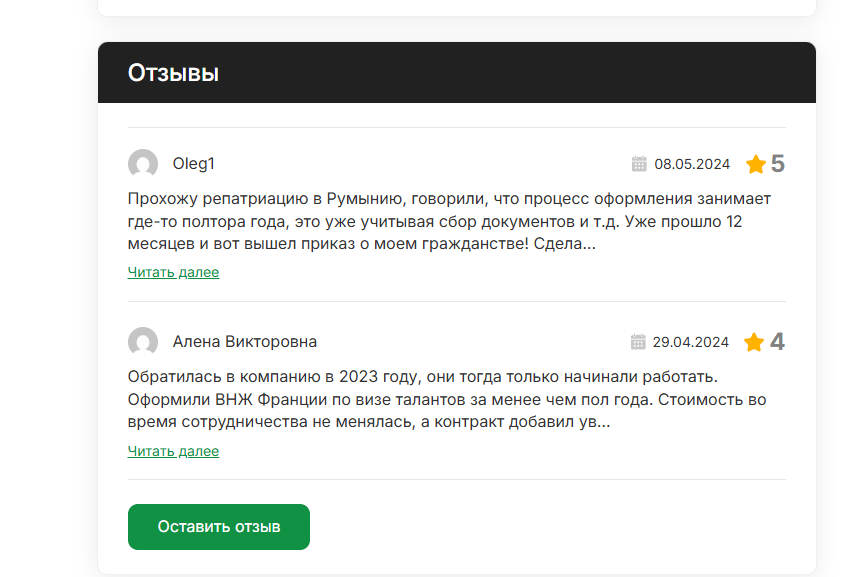Click the Отзывы section header
The height and width of the screenshot is (577, 859).
(173, 73)
